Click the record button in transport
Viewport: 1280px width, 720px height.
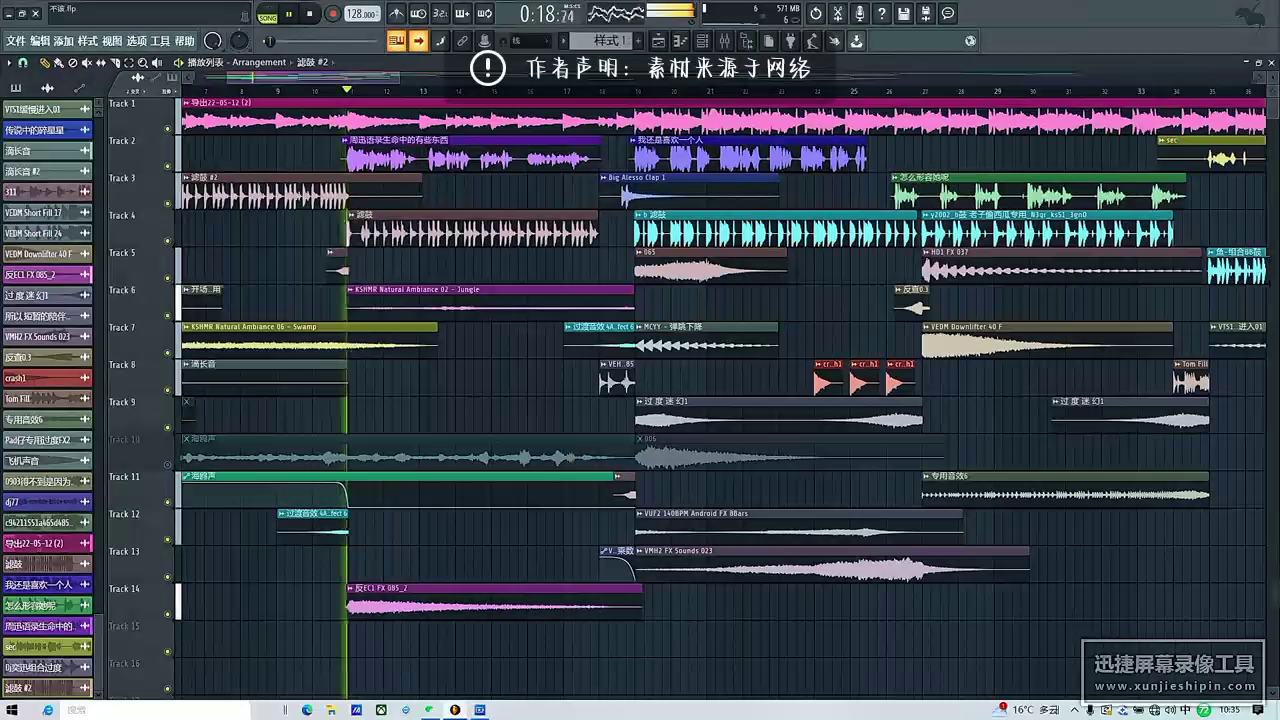(332, 14)
